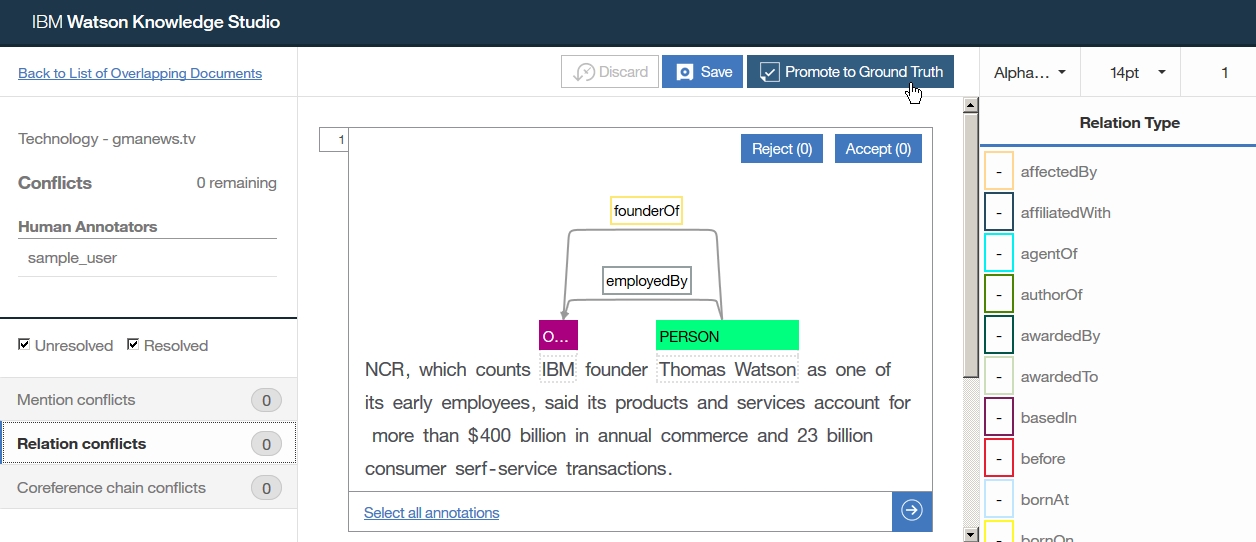Toggle the Unresolved checkbox
Viewport: 1256px width, 542px height.
(x=24, y=345)
